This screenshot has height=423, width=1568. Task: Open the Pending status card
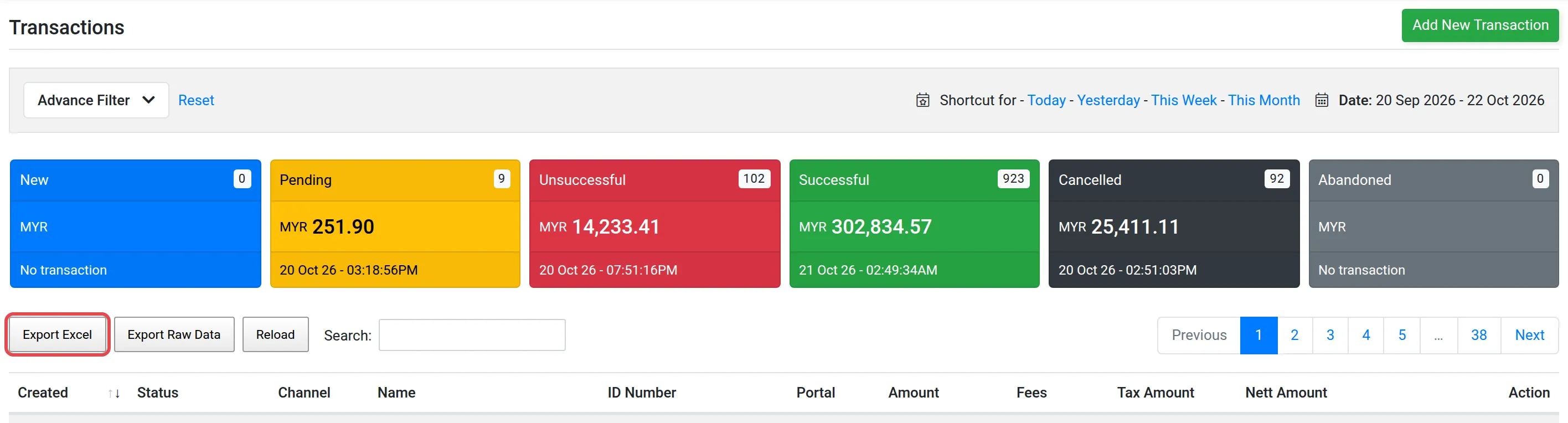coord(395,224)
